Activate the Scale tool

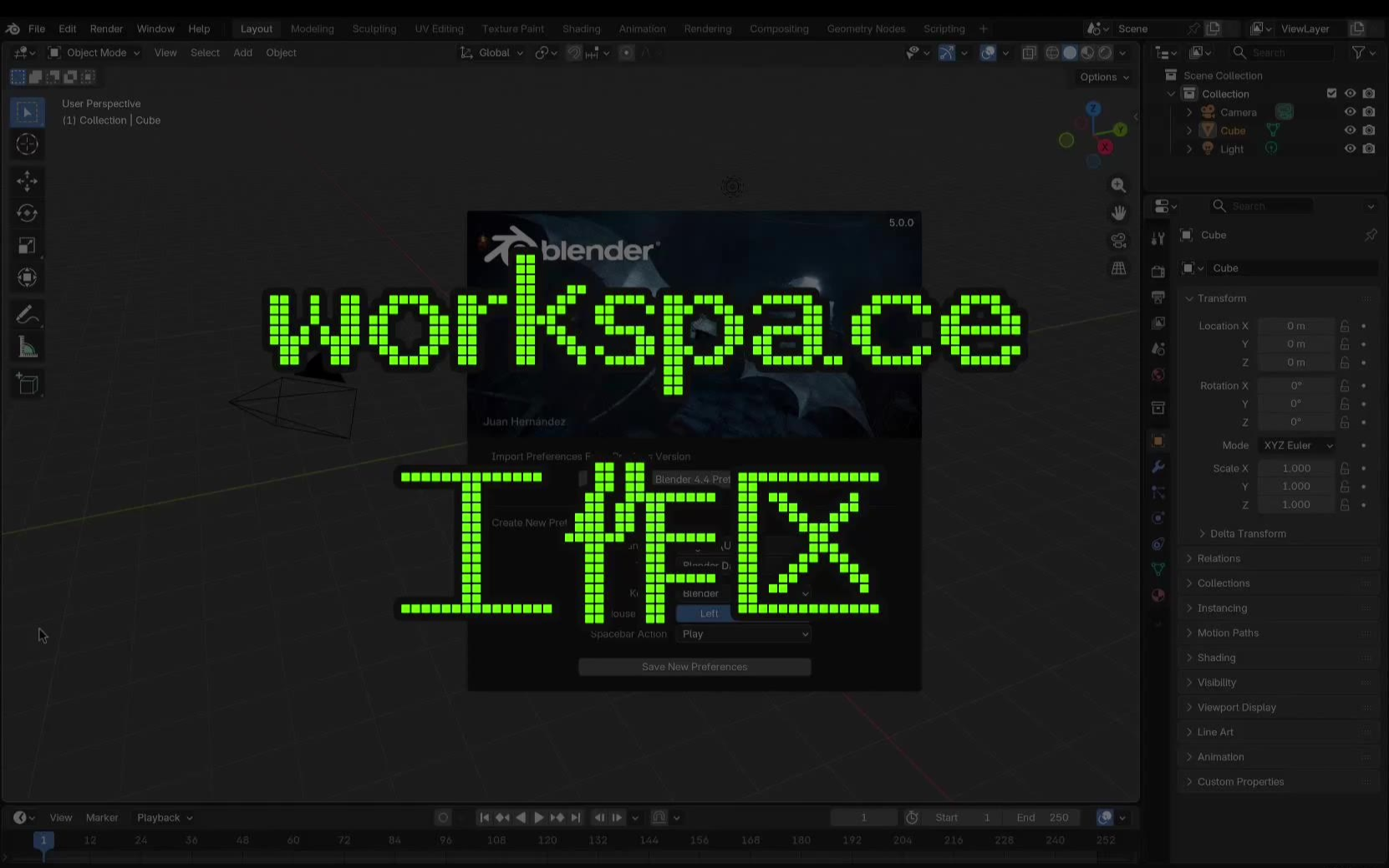coord(27,246)
